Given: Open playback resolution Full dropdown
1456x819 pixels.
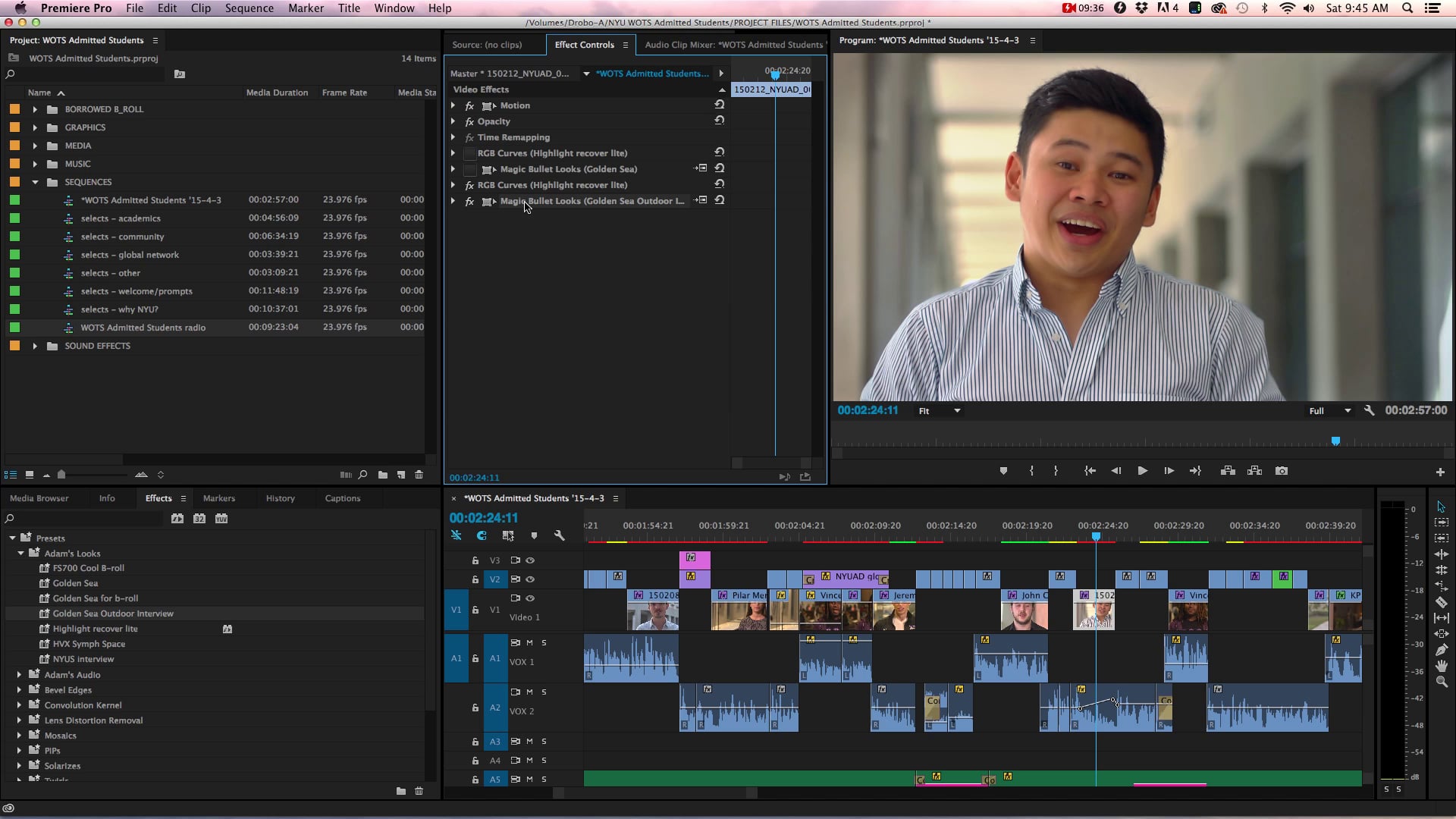Looking at the screenshot, I should click(x=1329, y=410).
